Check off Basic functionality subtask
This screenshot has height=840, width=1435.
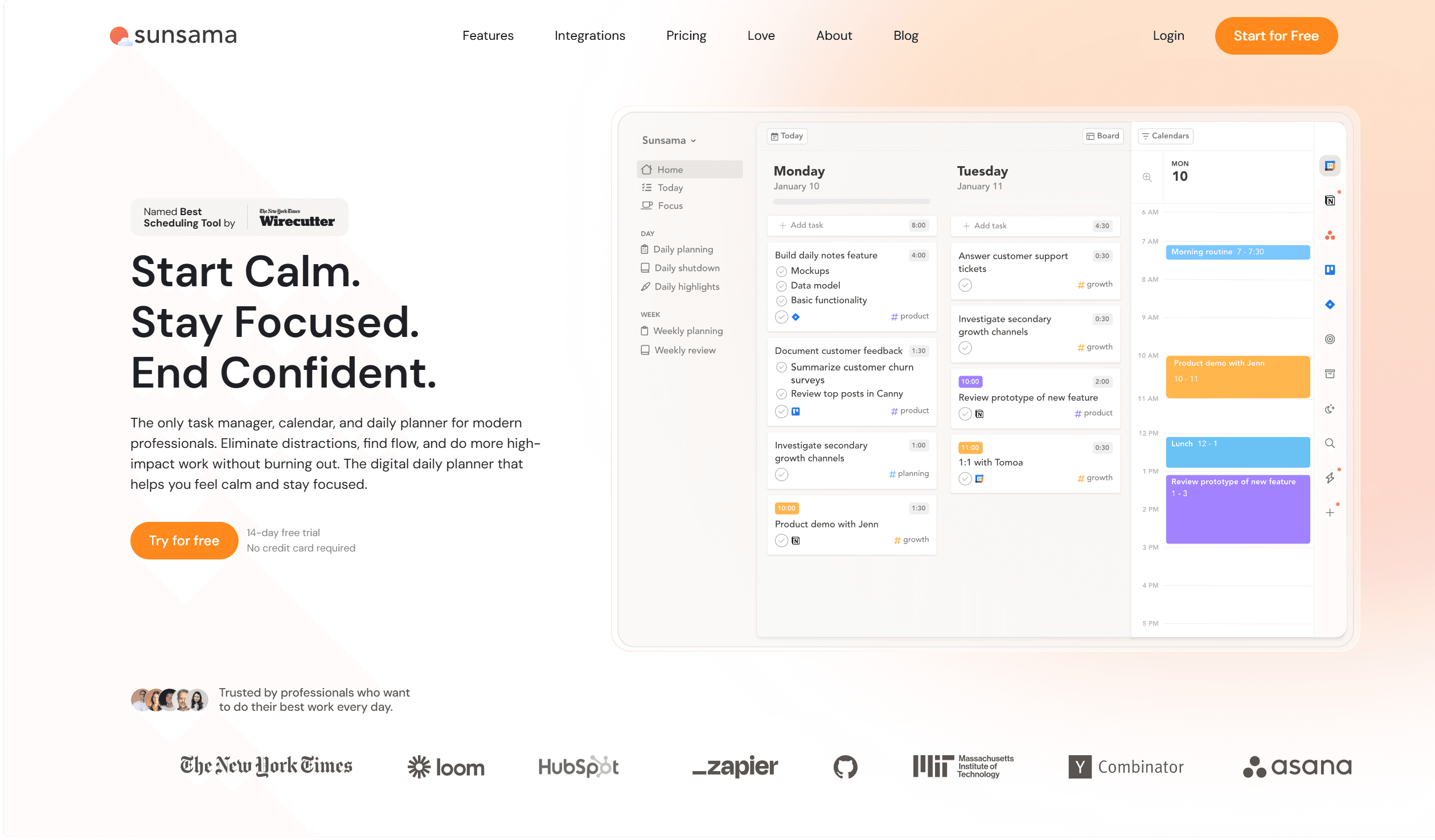coord(781,300)
